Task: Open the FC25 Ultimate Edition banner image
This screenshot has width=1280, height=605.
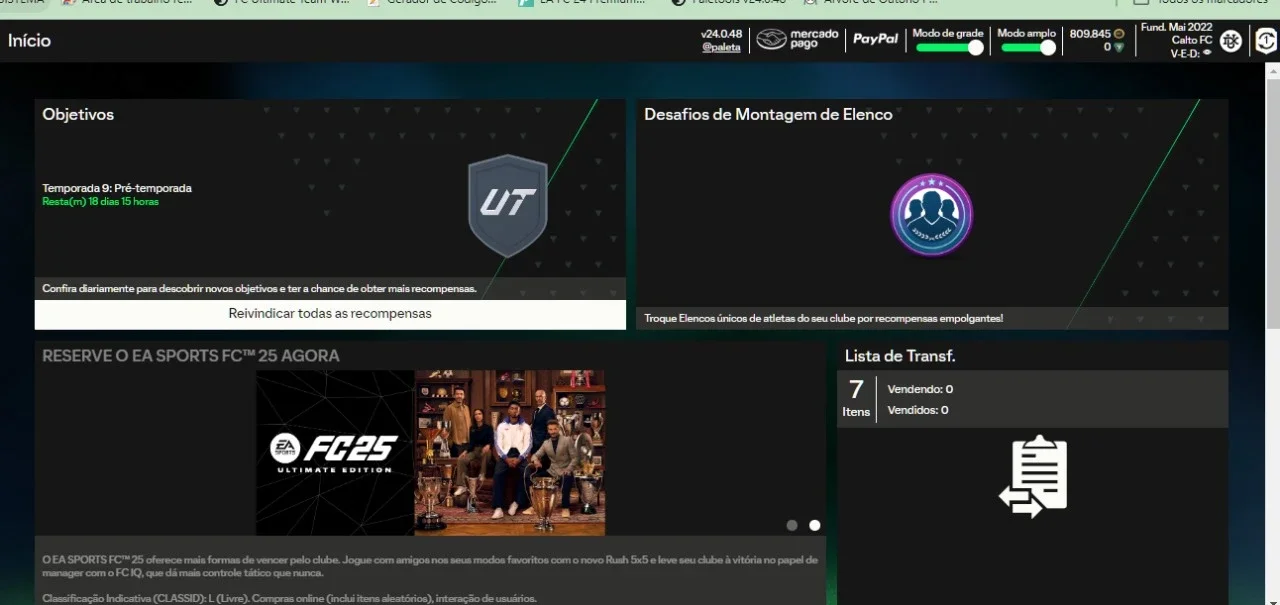Action: (430, 453)
